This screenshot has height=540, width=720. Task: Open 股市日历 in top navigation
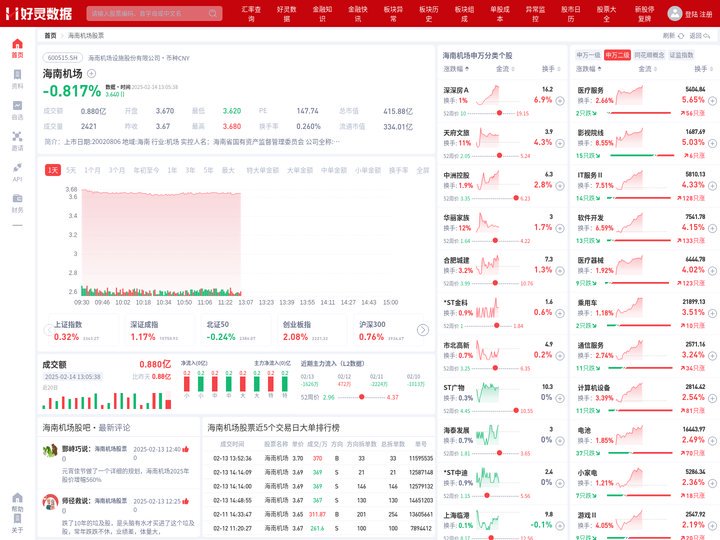[571, 14]
